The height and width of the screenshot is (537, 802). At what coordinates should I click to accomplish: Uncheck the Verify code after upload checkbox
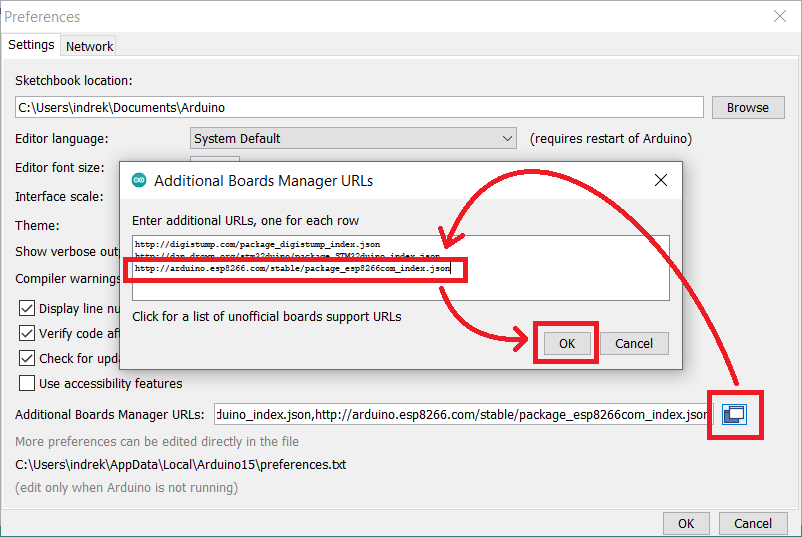coord(27,333)
